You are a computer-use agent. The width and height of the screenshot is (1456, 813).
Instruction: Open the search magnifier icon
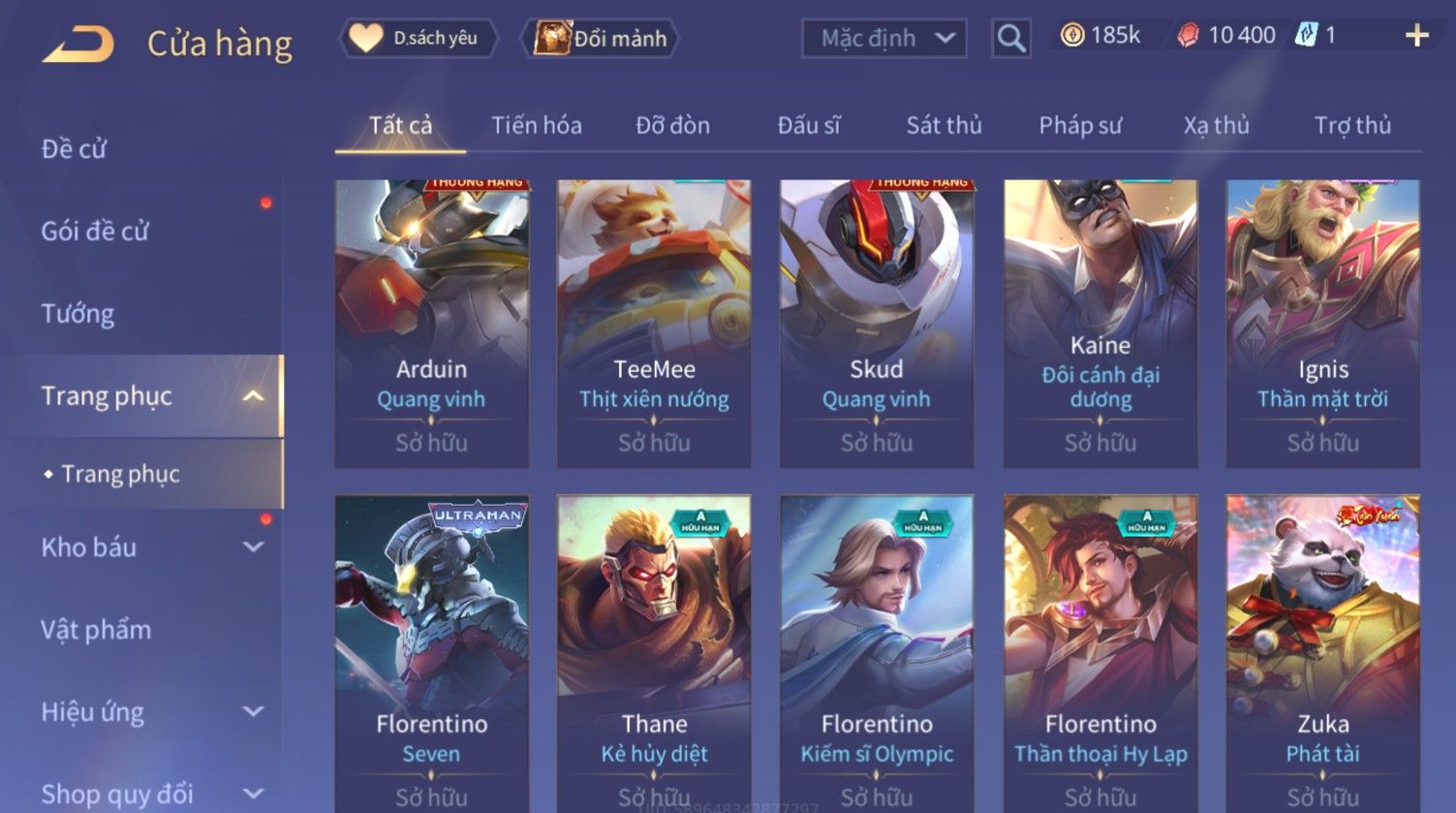[1010, 39]
